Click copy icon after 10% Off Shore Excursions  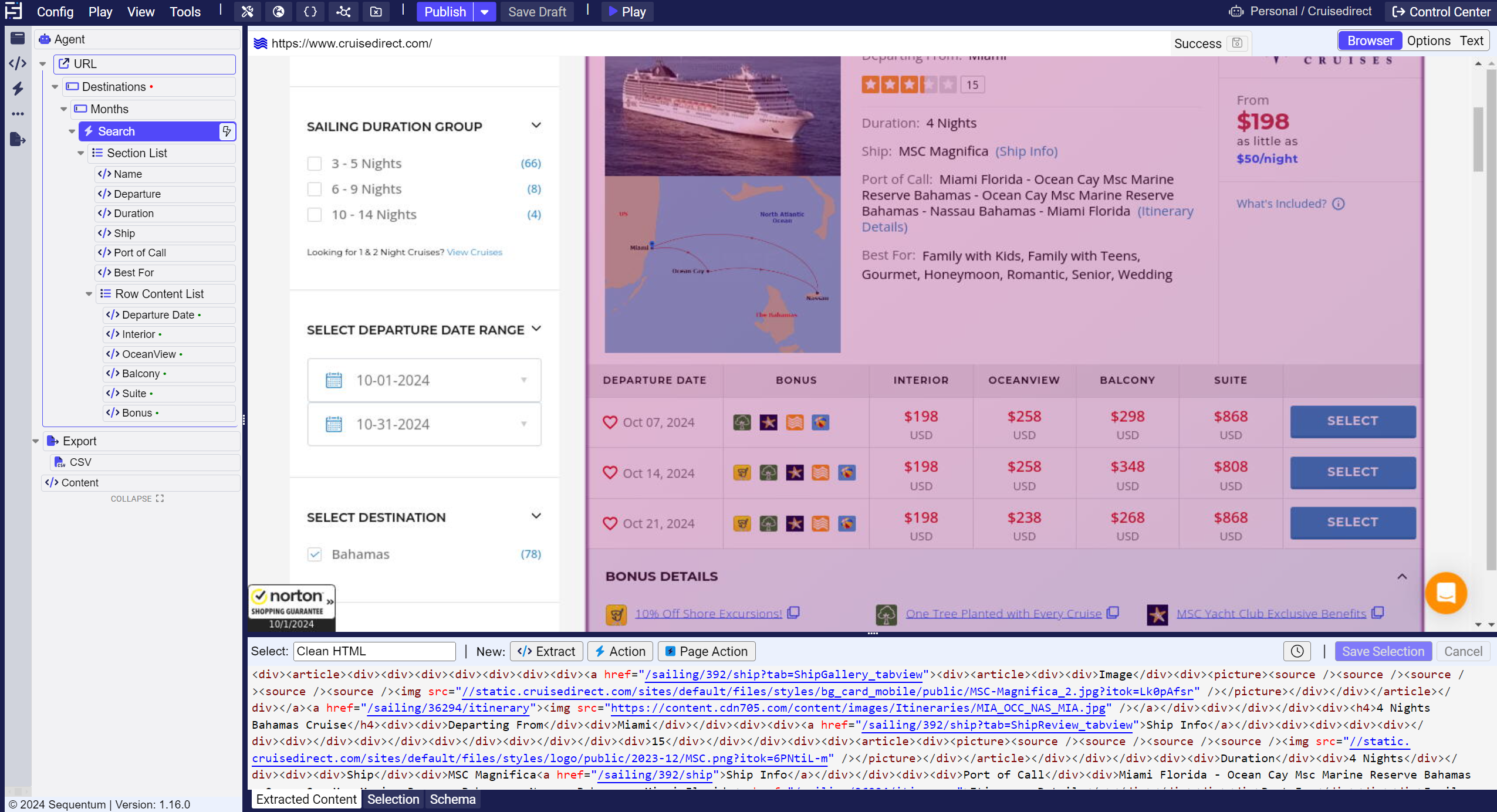793,613
